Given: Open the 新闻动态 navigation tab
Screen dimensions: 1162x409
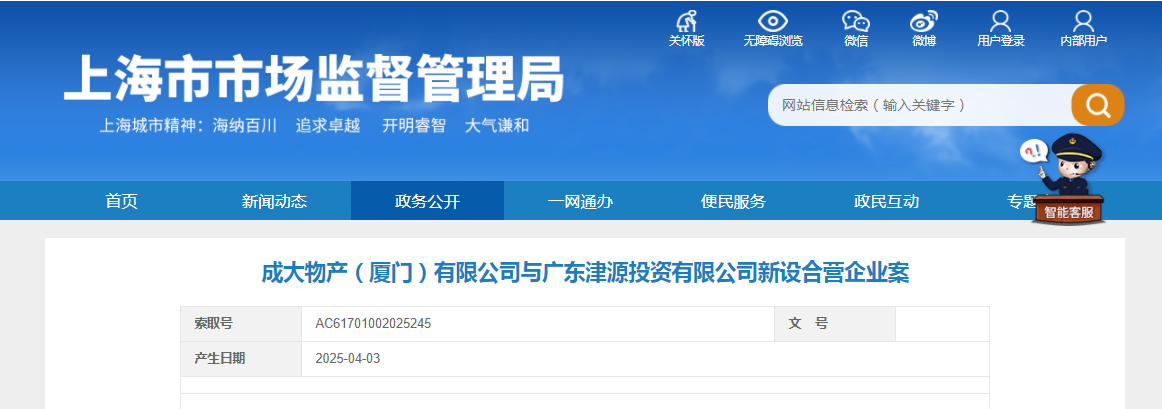Looking at the screenshot, I should 274,201.
